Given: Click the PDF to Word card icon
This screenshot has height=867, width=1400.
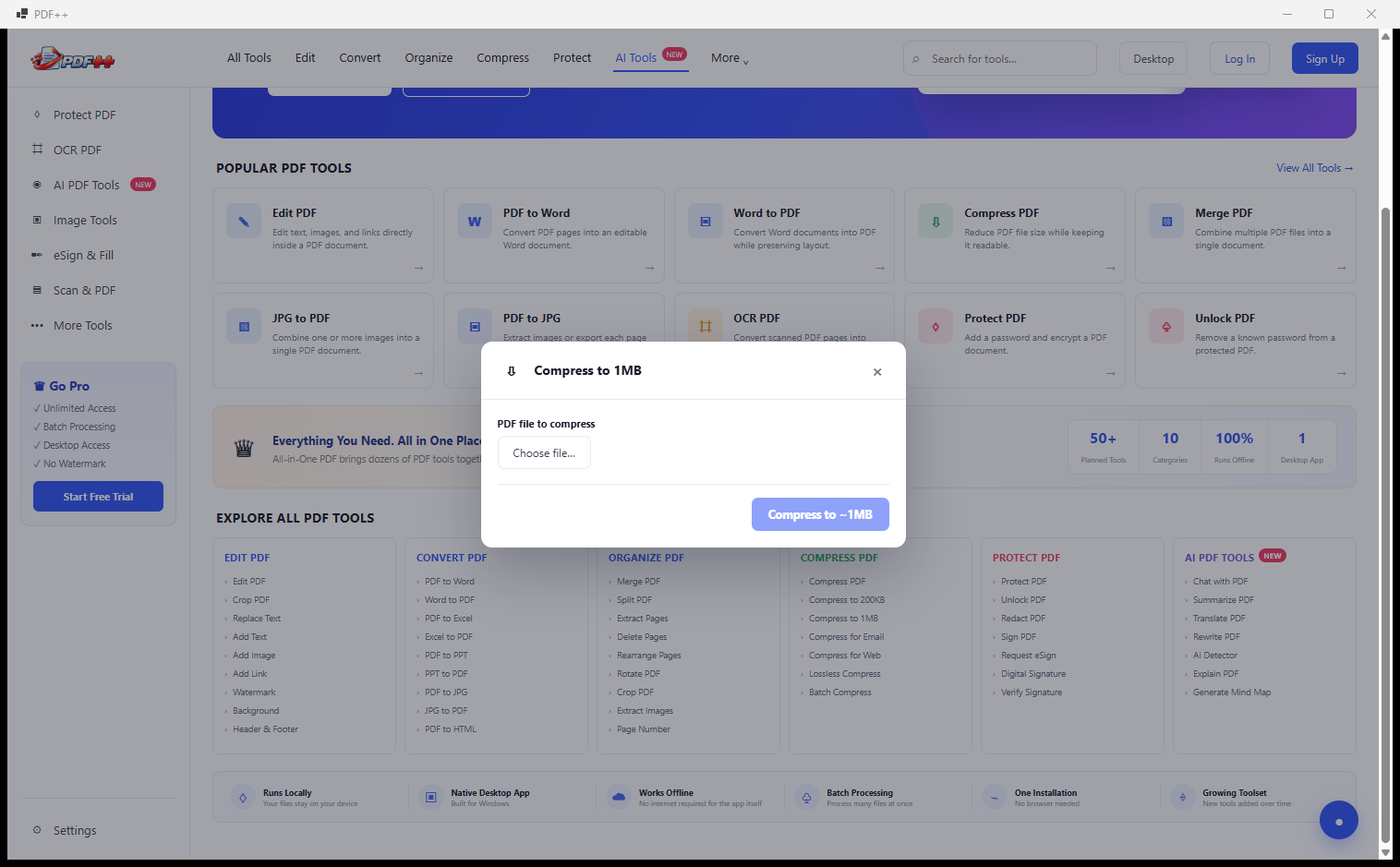Looking at the screenshot, I should pyautogui.click(x=475, y=222).
